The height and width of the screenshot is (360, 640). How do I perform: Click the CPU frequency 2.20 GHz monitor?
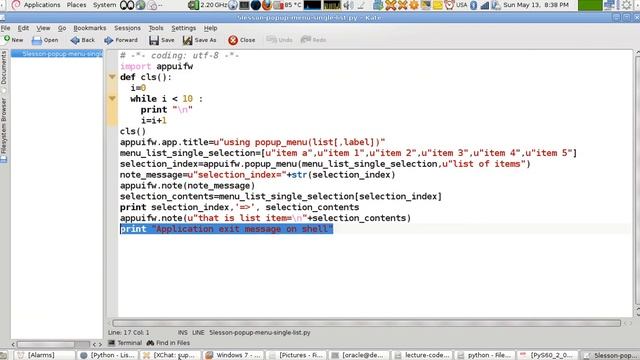click(x=209, y=5)
